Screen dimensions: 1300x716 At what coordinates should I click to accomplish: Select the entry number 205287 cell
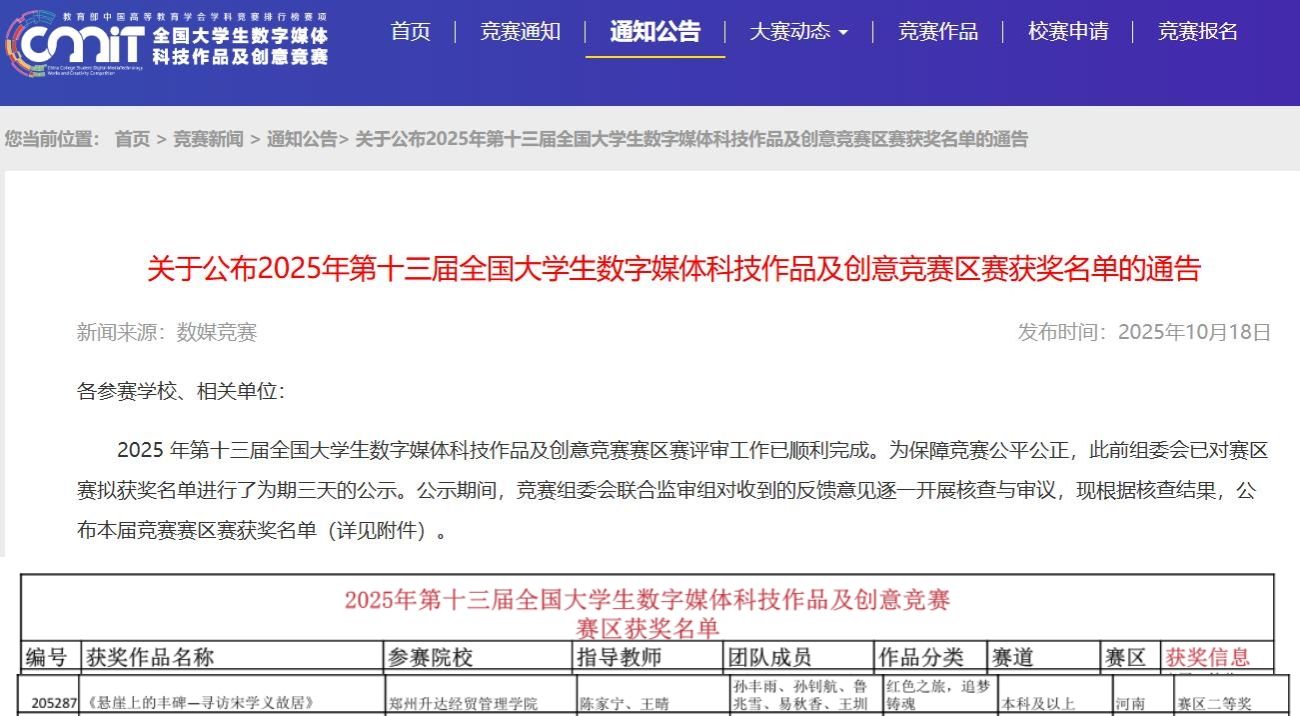(x=54, y=703)
